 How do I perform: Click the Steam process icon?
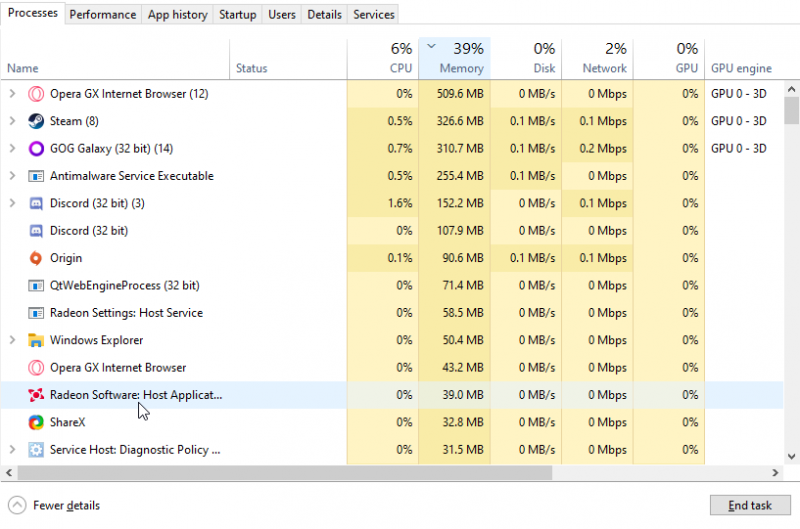[36, 121]
